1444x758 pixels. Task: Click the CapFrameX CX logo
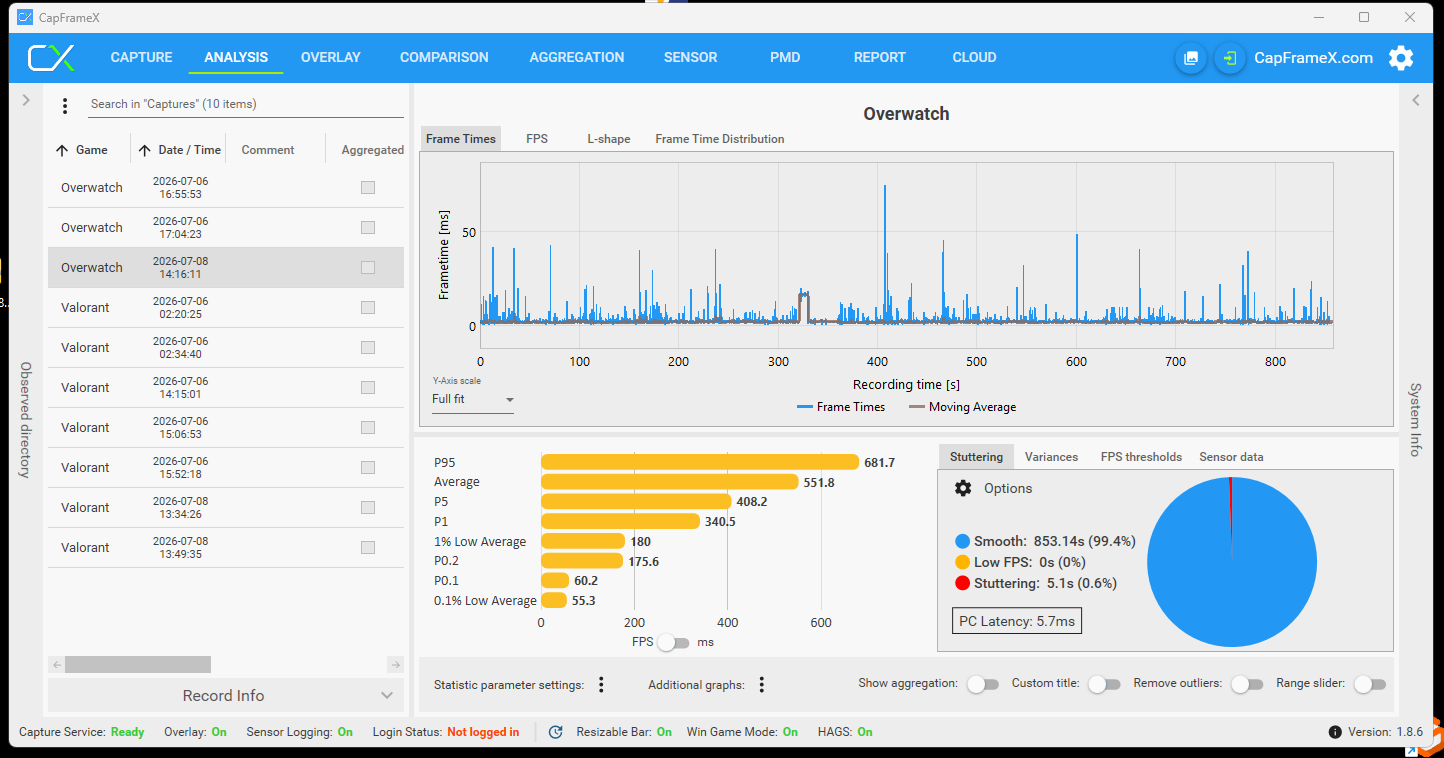(x=51, y=58)
